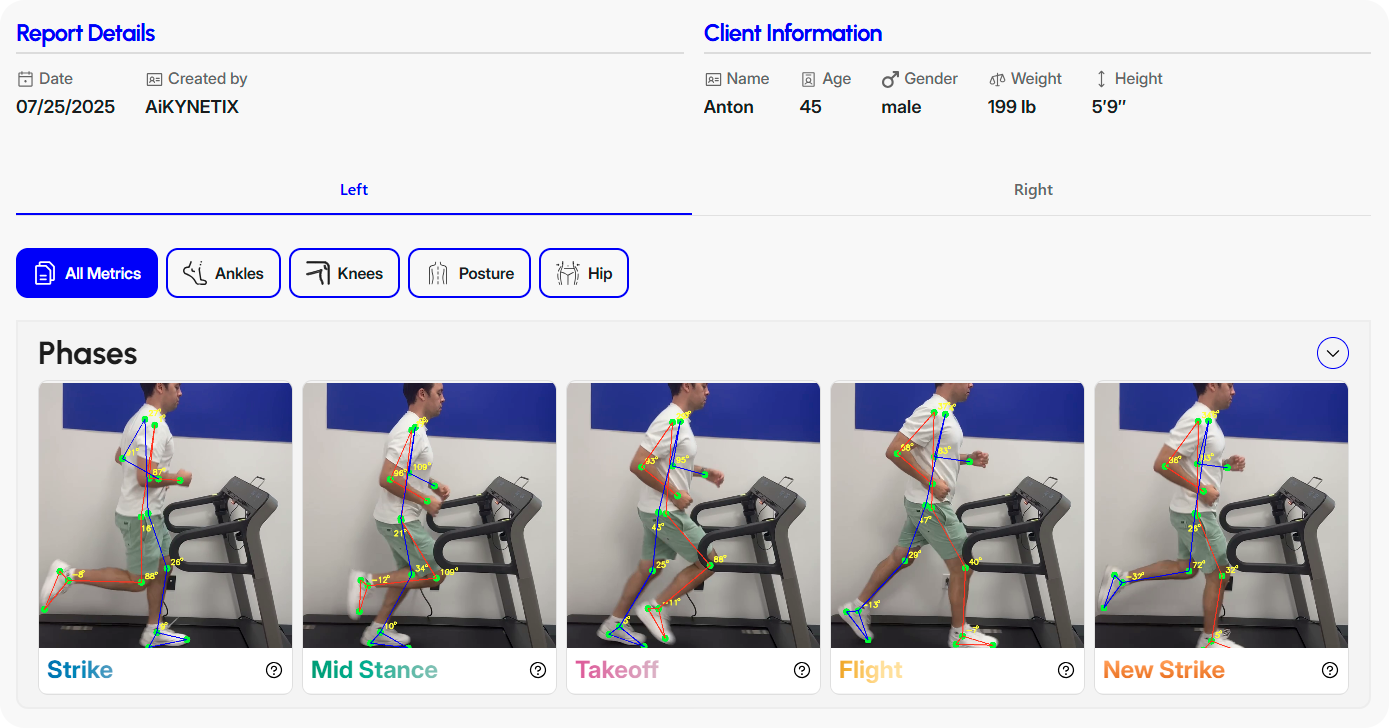Screen dimensions: 1389x728
Task: Click the help icon beside Strike
Action: tap(274, 670)
